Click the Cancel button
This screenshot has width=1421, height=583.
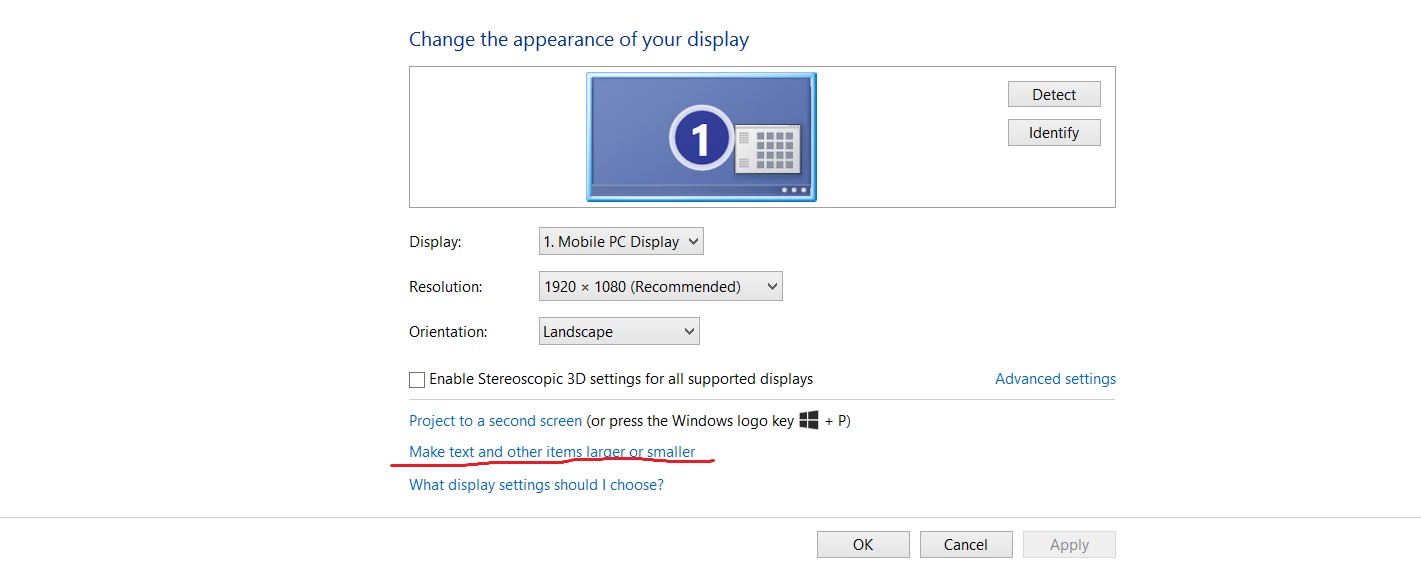pyautogui.click(x=966, y=544)
